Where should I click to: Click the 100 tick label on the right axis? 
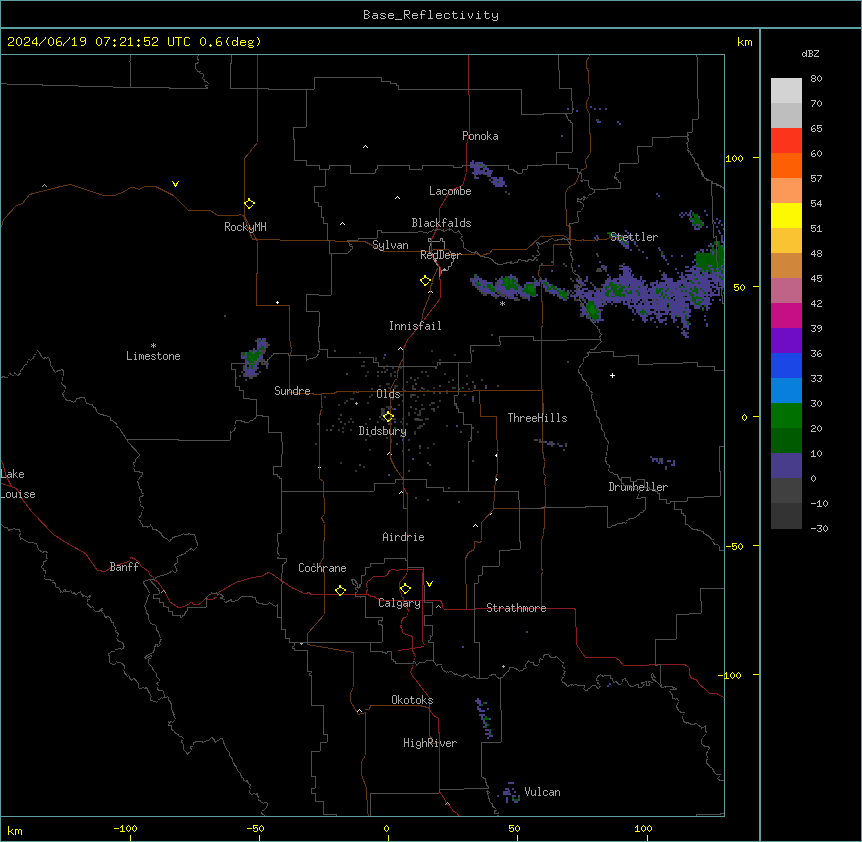pyautogui.click(x=734, y=158)
